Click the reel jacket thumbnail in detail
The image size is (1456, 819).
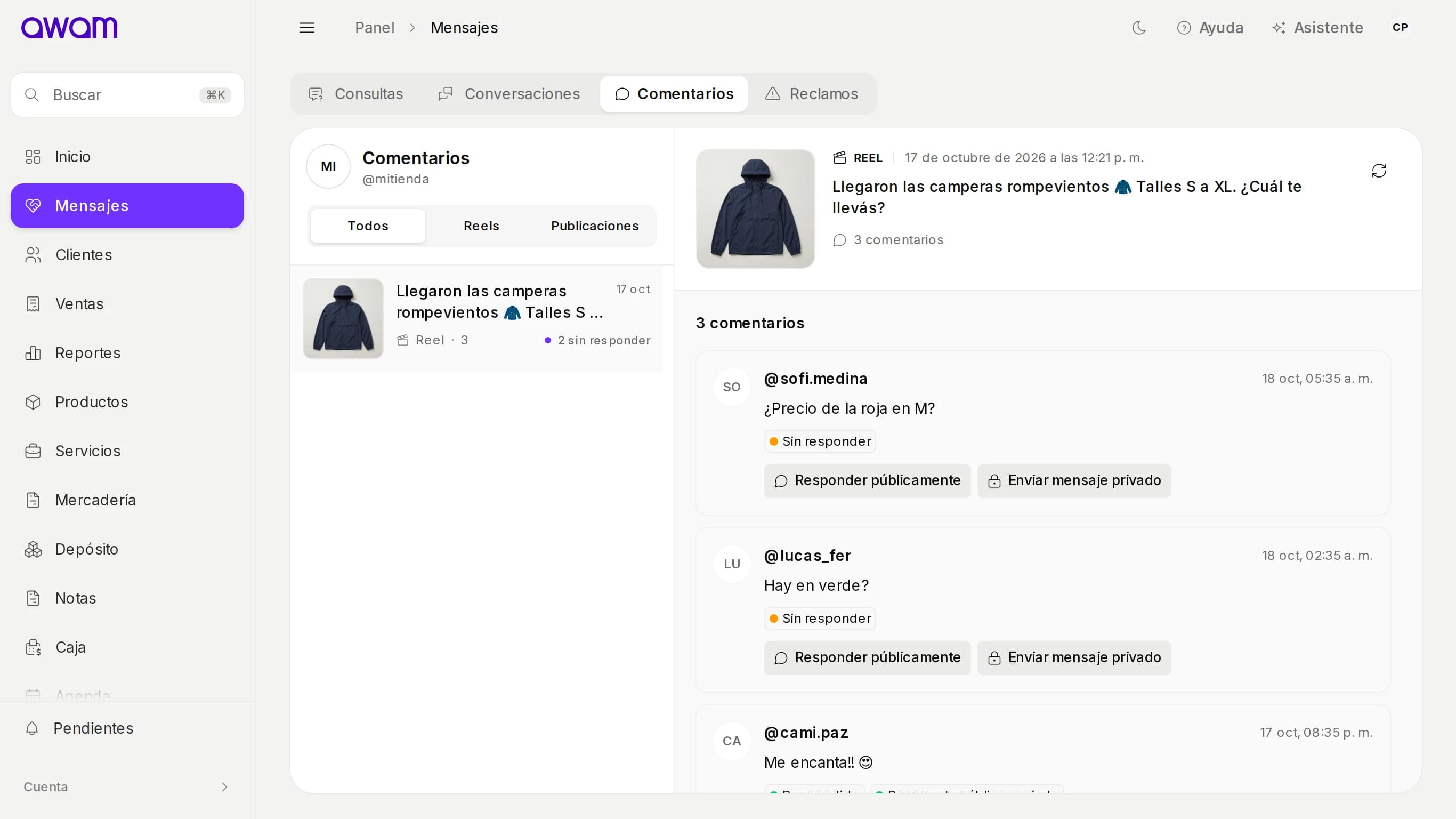(x=756, y=208)
